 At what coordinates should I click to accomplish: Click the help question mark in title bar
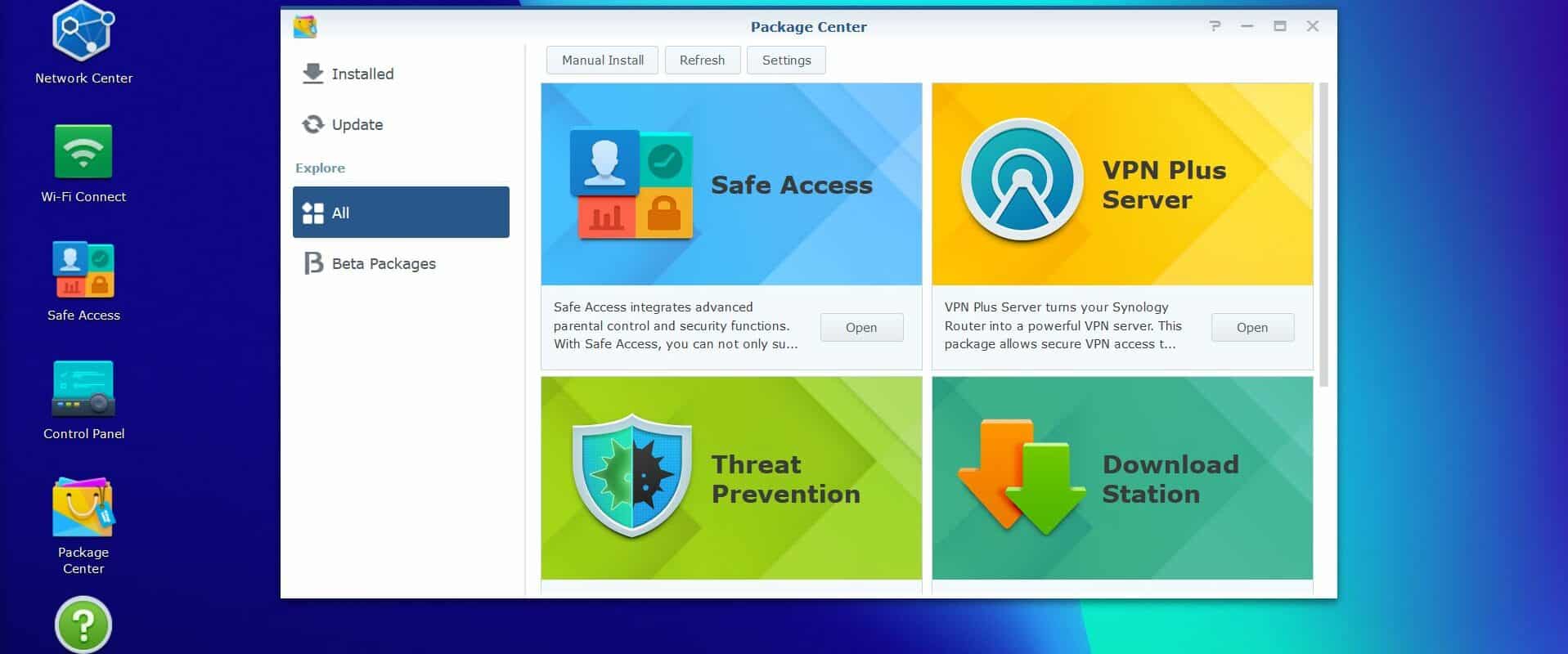click(x=1215, y=26)
